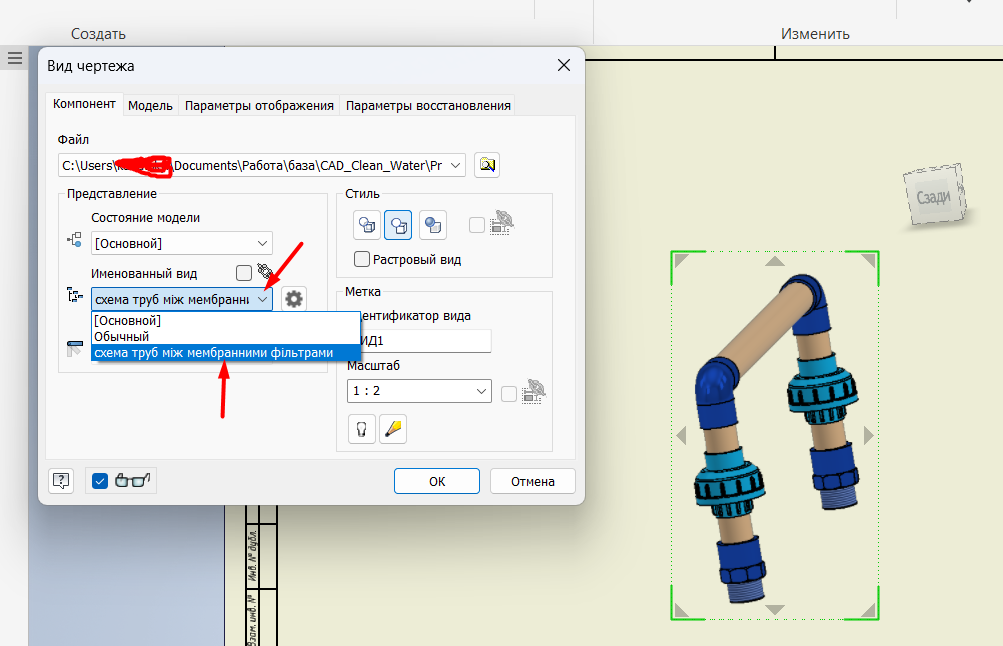Image resolution: width=1003 pixels, height=646 pixels.
Task: Close the Вид чертежа dialog
Action: pyautogui.click(x=564, y=65)
